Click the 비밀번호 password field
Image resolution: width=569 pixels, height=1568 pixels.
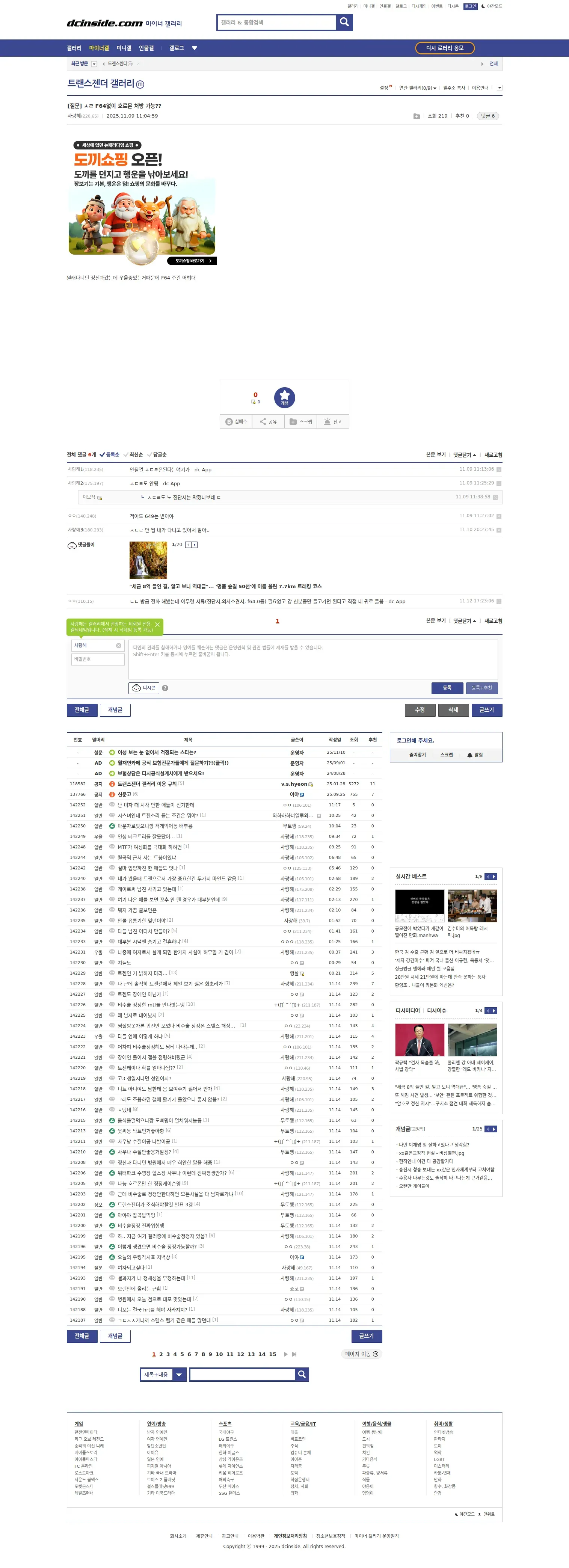[x=98, y=659]
